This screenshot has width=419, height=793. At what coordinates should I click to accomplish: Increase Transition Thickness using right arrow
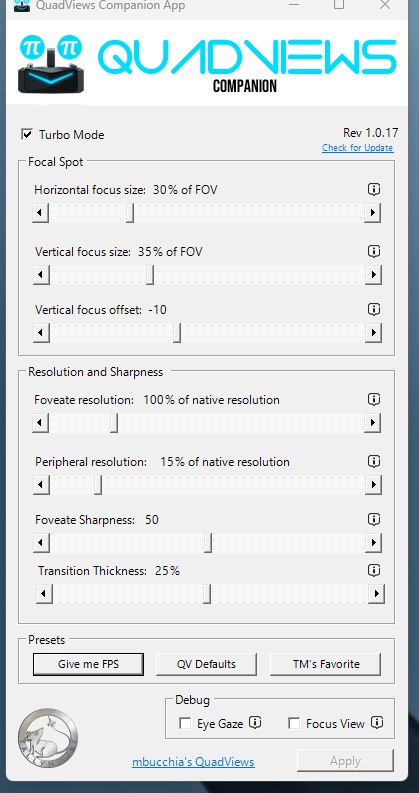375,594
